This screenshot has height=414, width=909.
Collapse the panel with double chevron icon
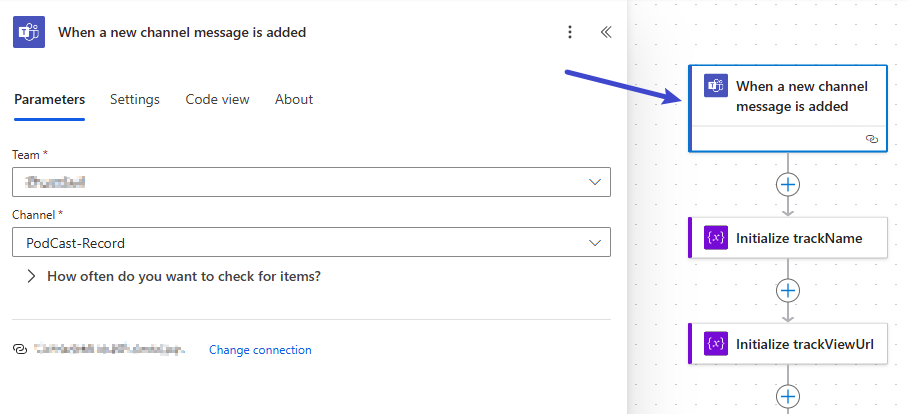click(606, 32)
